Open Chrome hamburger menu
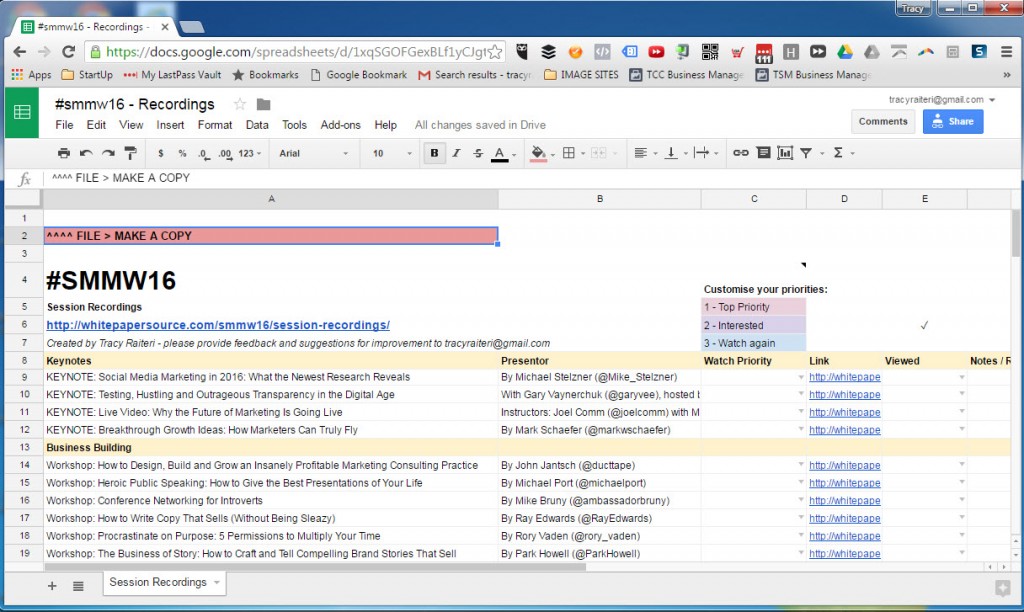 click(x=1006, y=52)
